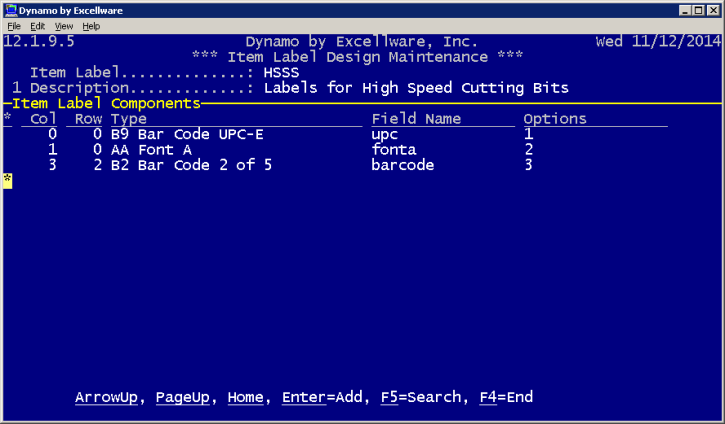Viewport: 725px width, 424px height.
Task: Click the Home command link
Action: (x=246, y=397)
